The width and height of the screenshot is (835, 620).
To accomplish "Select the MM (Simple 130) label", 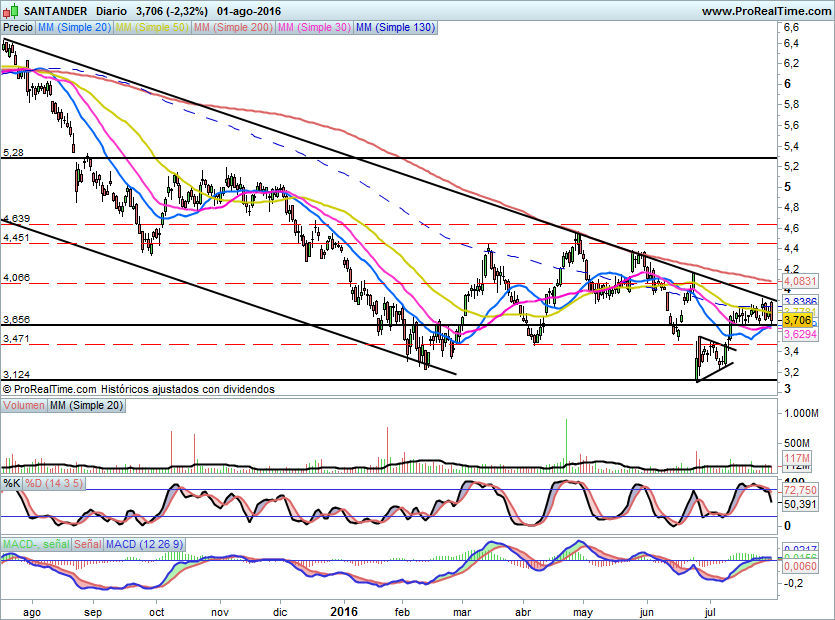I will coord(395,27).
